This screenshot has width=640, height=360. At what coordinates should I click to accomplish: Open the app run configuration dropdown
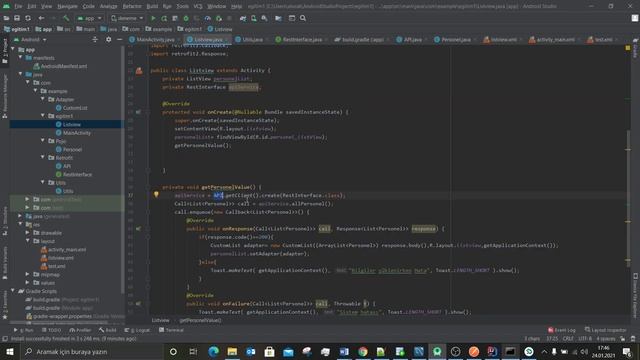[89, 18]
